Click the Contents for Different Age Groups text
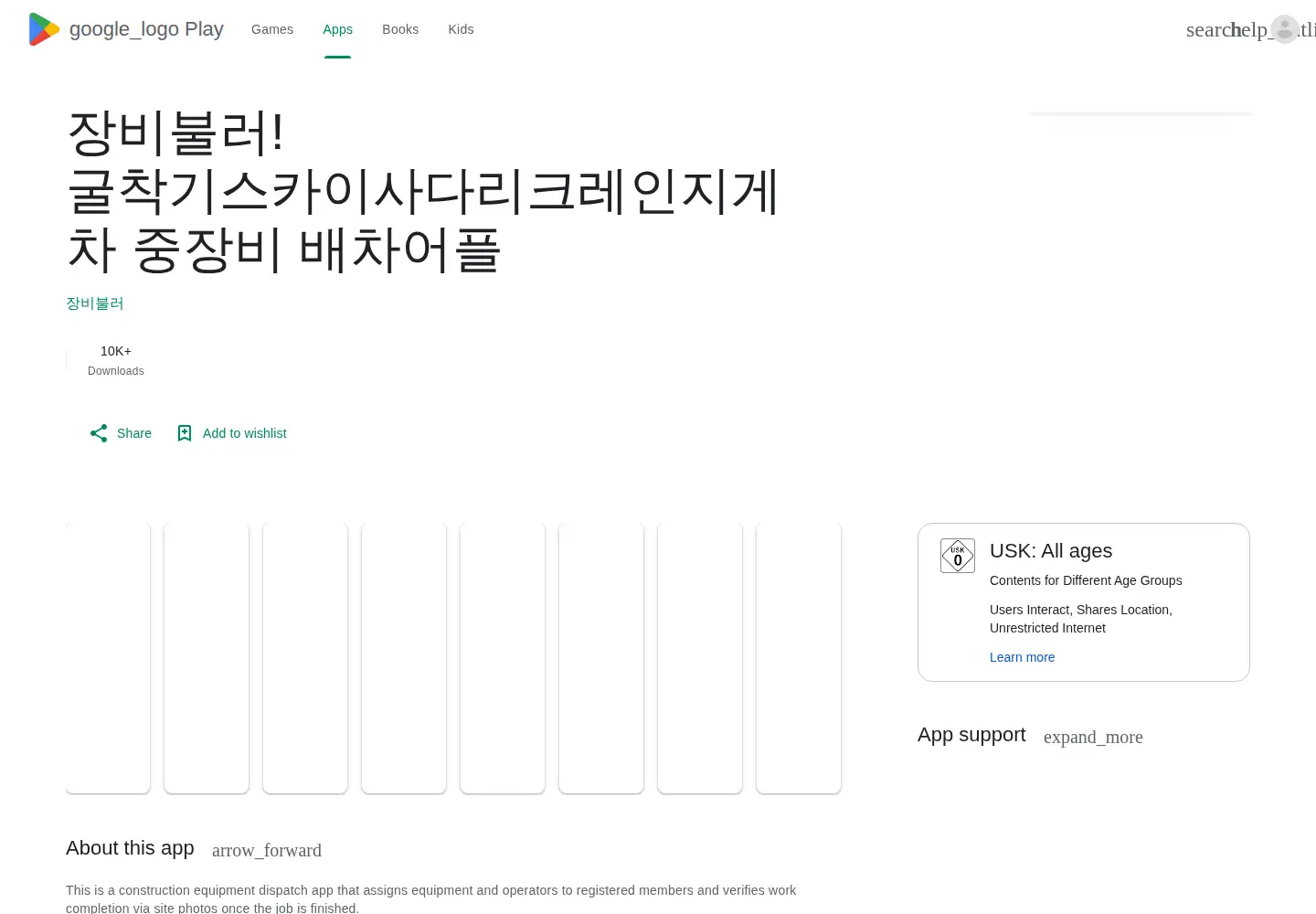1316x914 pixels. coord(1086,580)
